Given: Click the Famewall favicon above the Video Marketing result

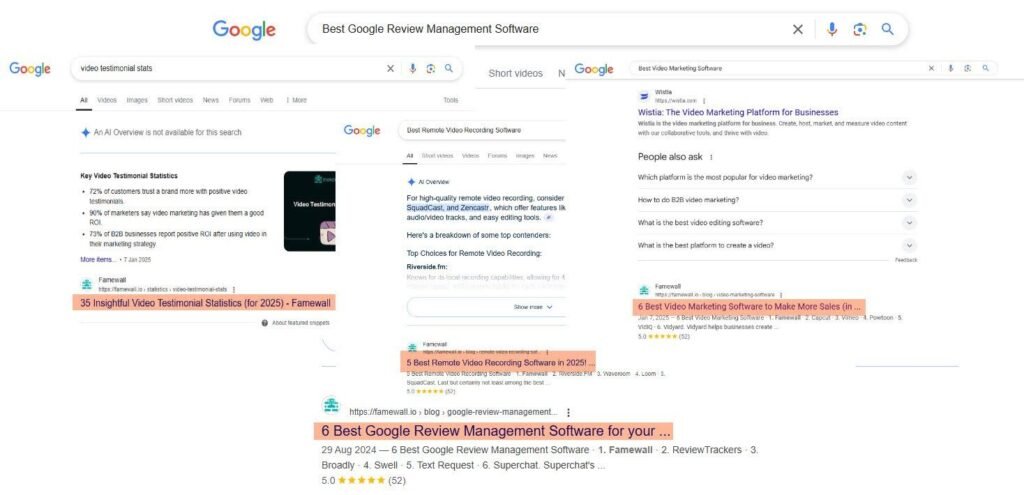Looking at the screenshot, I should coord(644,290).
